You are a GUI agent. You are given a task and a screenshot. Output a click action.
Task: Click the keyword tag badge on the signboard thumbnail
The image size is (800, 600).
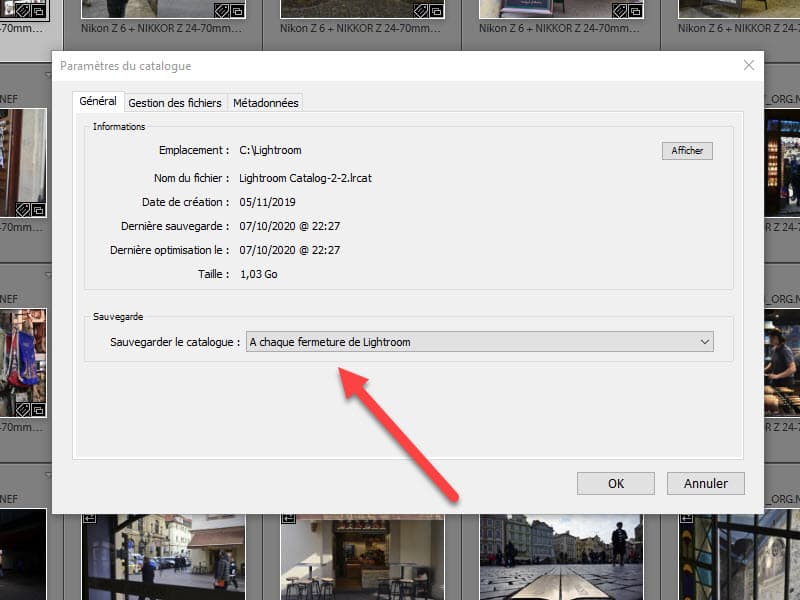(x=619, y=10)
